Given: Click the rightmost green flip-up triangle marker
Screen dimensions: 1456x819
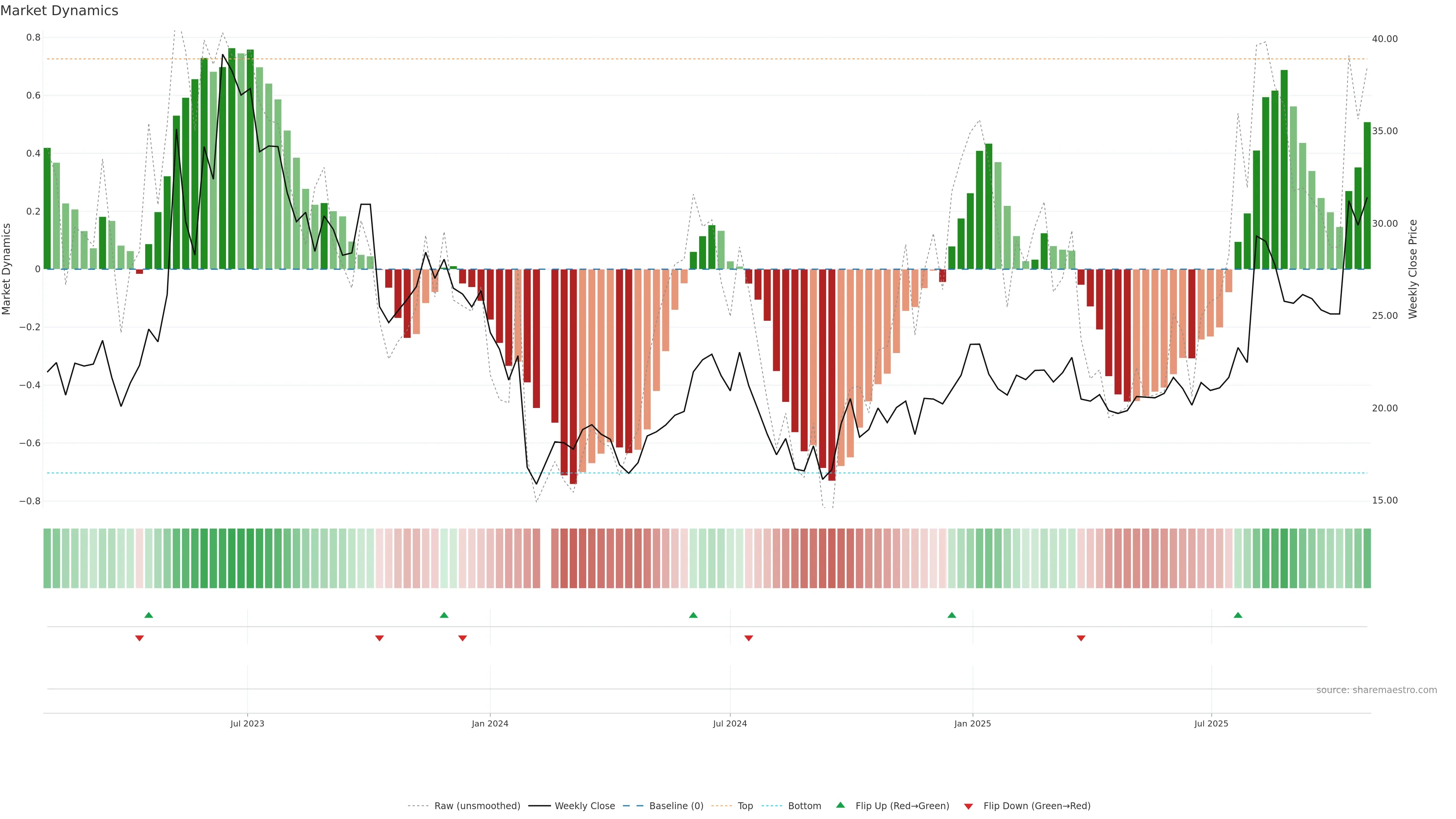Looking at the screenshot, I should (1238, 615).
